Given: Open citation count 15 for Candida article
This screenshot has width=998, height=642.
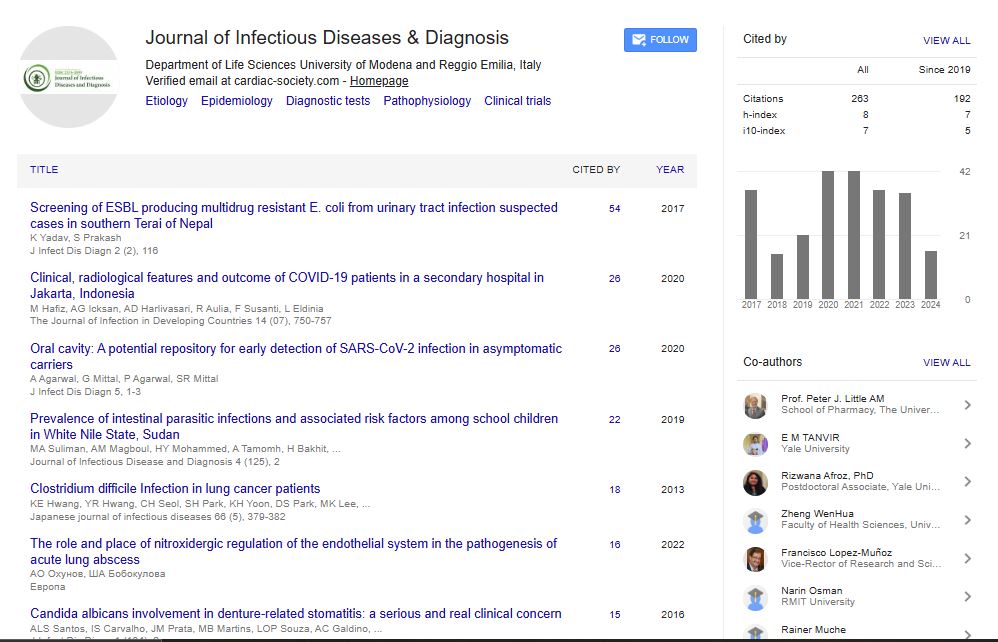Looking at the screenshot, I should 614,614.
